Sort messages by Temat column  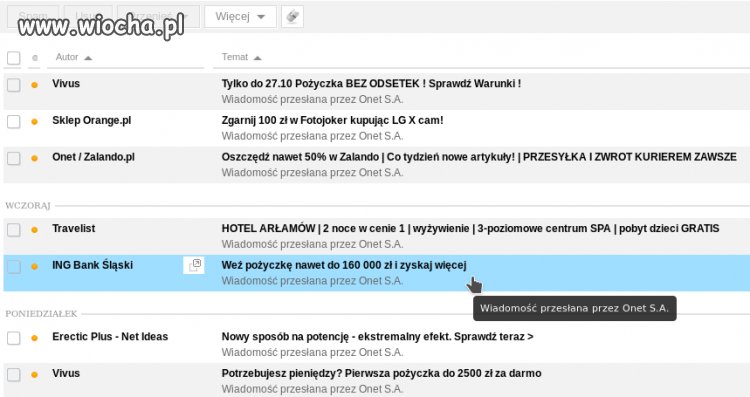click(241, 57)
